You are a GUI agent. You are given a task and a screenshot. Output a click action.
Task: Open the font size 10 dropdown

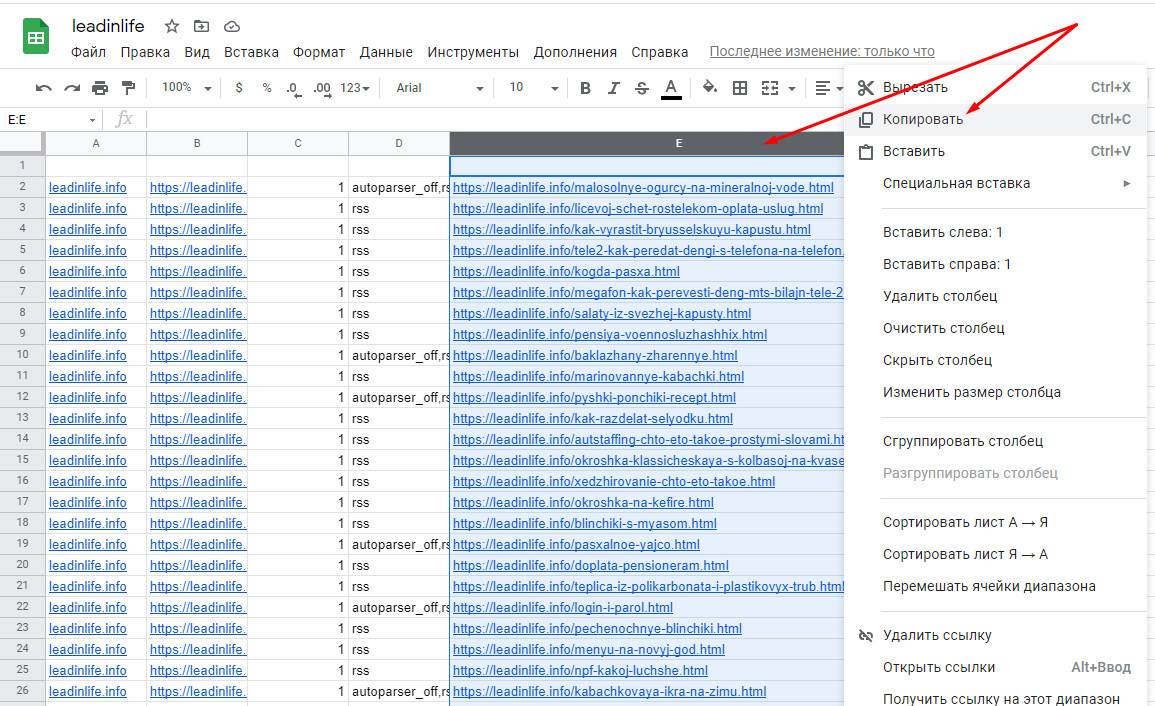pyautogui.click(x=532, y=88)
